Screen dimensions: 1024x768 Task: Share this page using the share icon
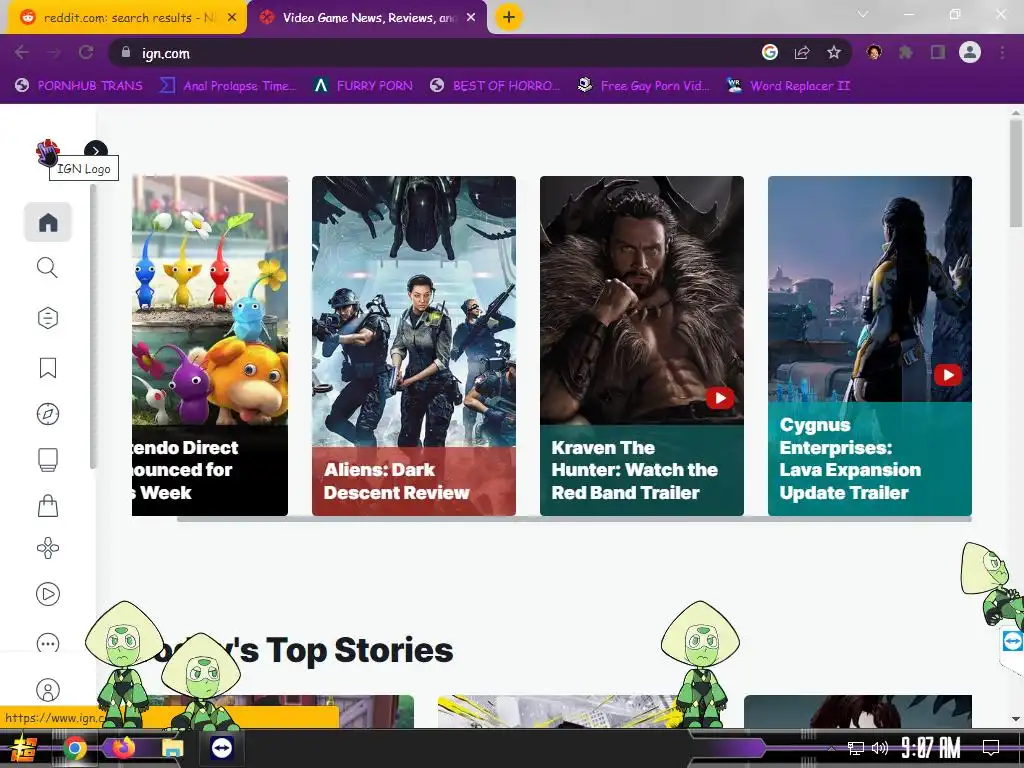(x=802, y=53)
